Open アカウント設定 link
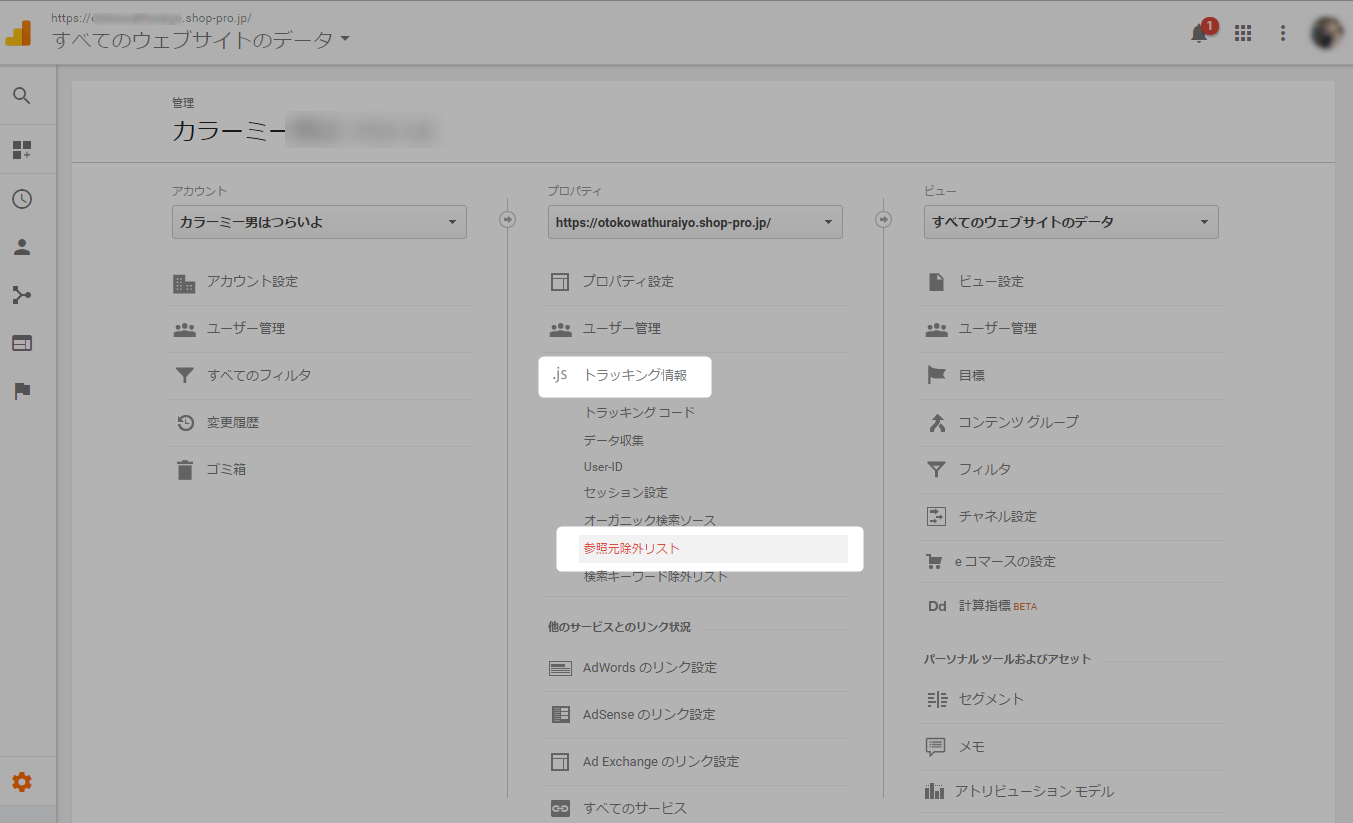Viewport: 1353px width, 823px height. pyautogui.click(x=252, y=282)
